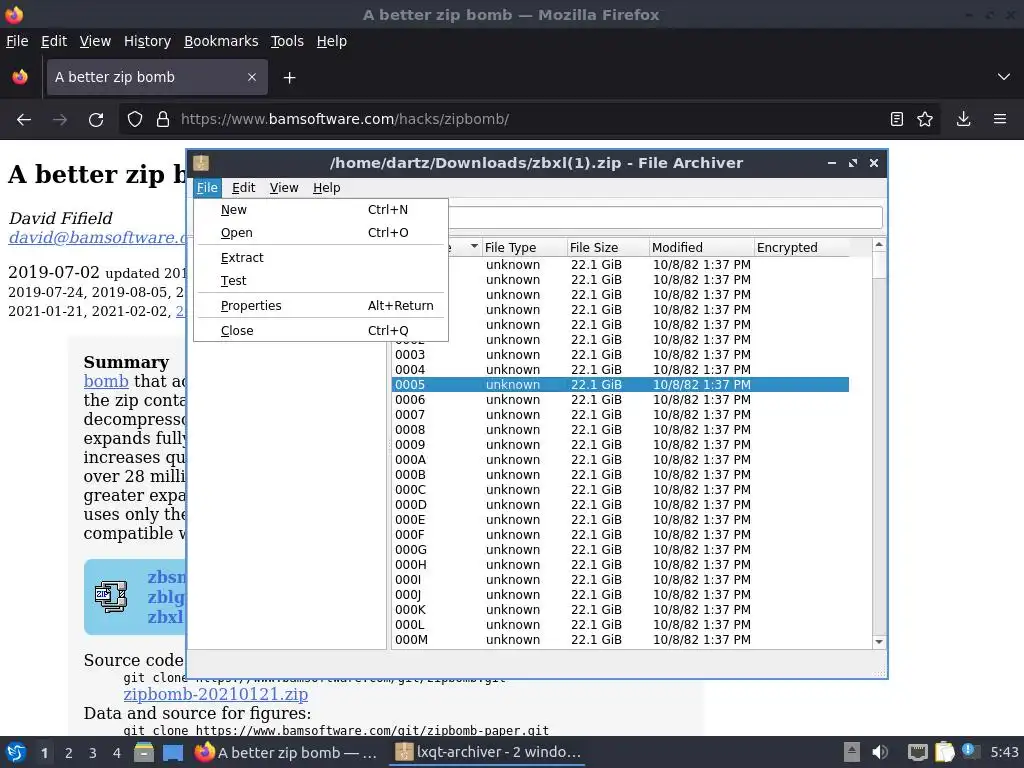Select file row 000G
This screenshot has height=768, width=1024.
pyautogui.click(x=620, y=550)
